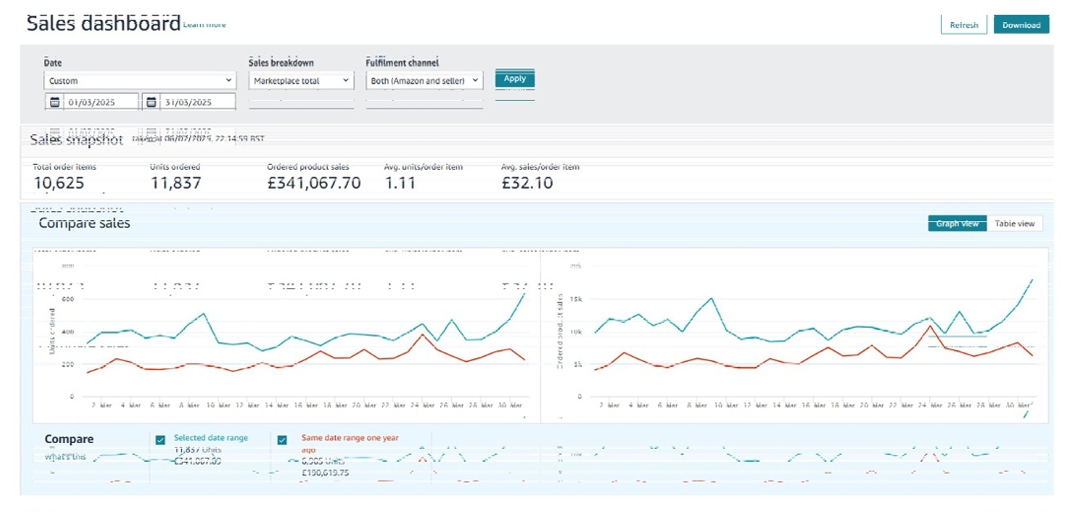Screen dimensions: 1076x521
Task: Open the start date calendar icon
Action: [54, 102]
